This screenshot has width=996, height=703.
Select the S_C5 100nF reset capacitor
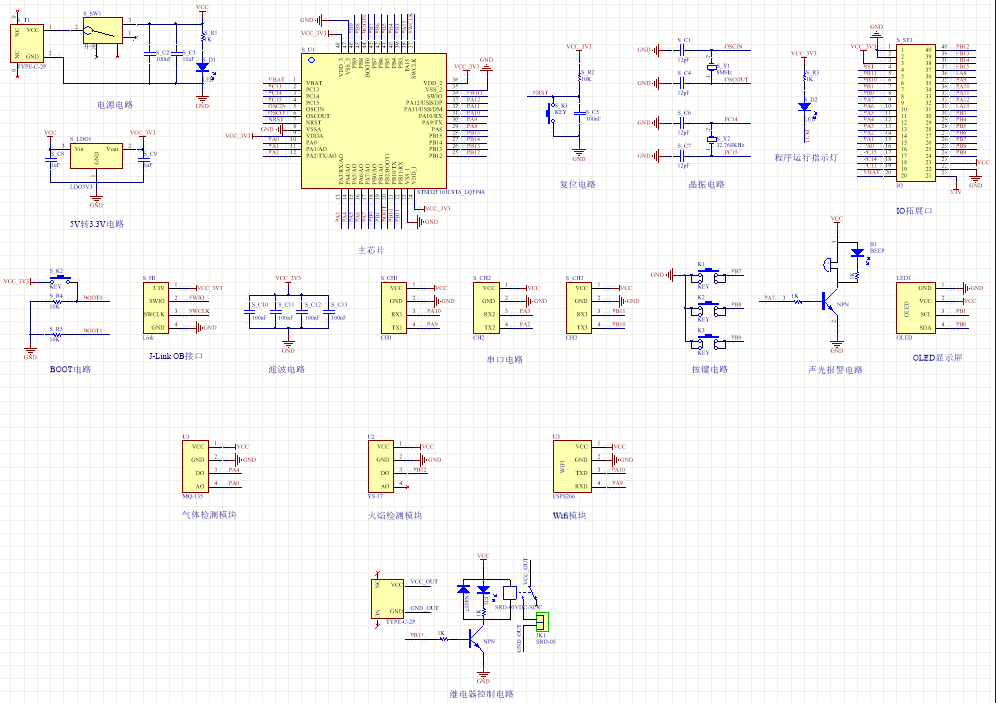click(579, 114)
